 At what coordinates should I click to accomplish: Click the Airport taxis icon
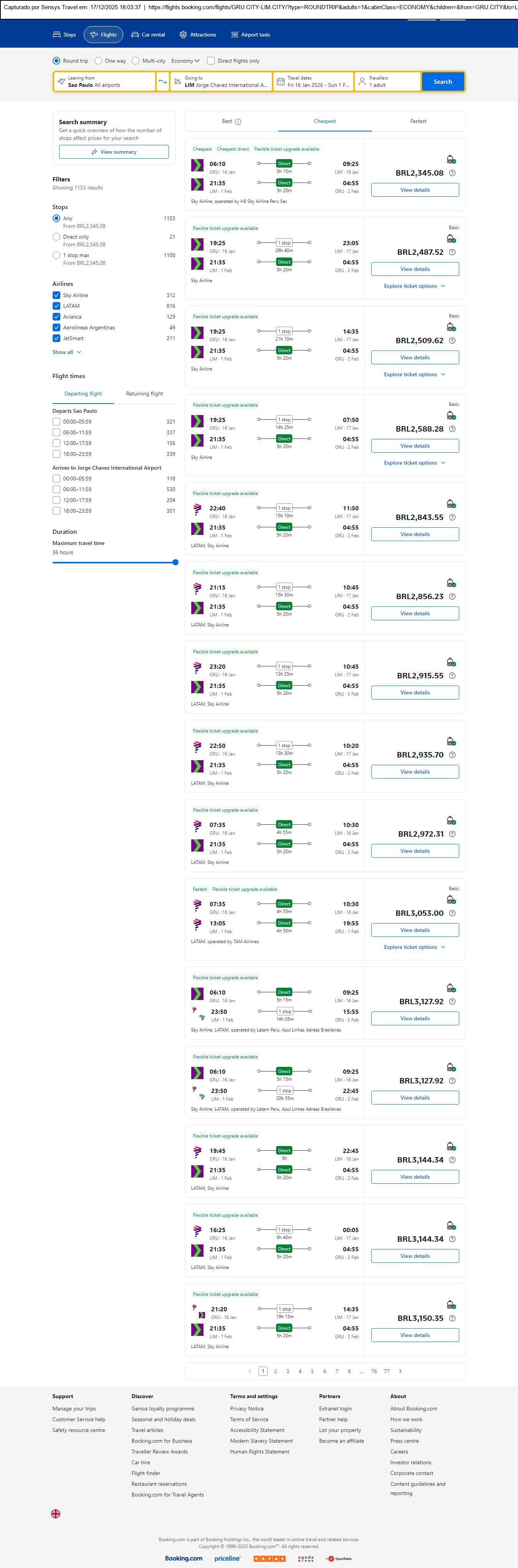234,35
